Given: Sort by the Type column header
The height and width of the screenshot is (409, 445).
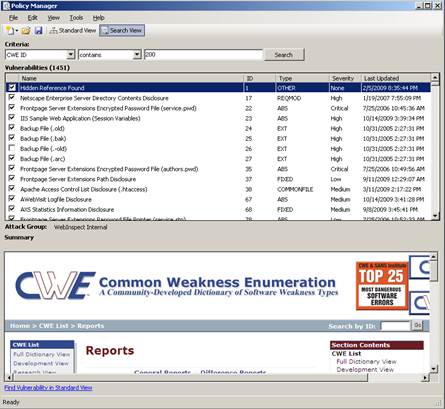Looking at the screenshot, I should pyautogui.click(x=302, y=78).
